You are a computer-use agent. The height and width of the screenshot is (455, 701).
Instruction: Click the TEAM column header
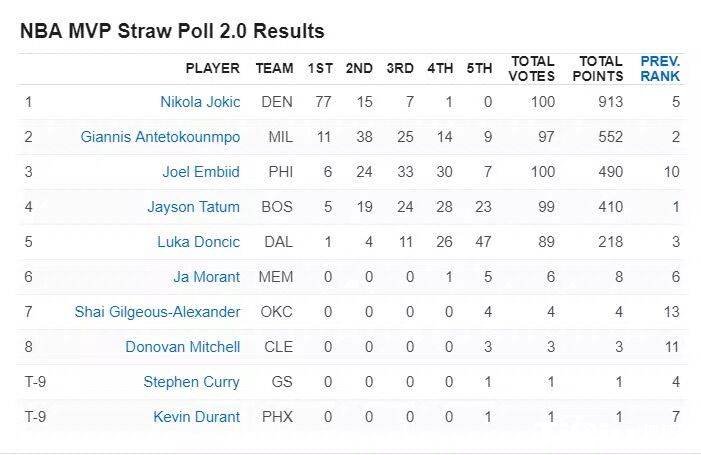[274, 68]
